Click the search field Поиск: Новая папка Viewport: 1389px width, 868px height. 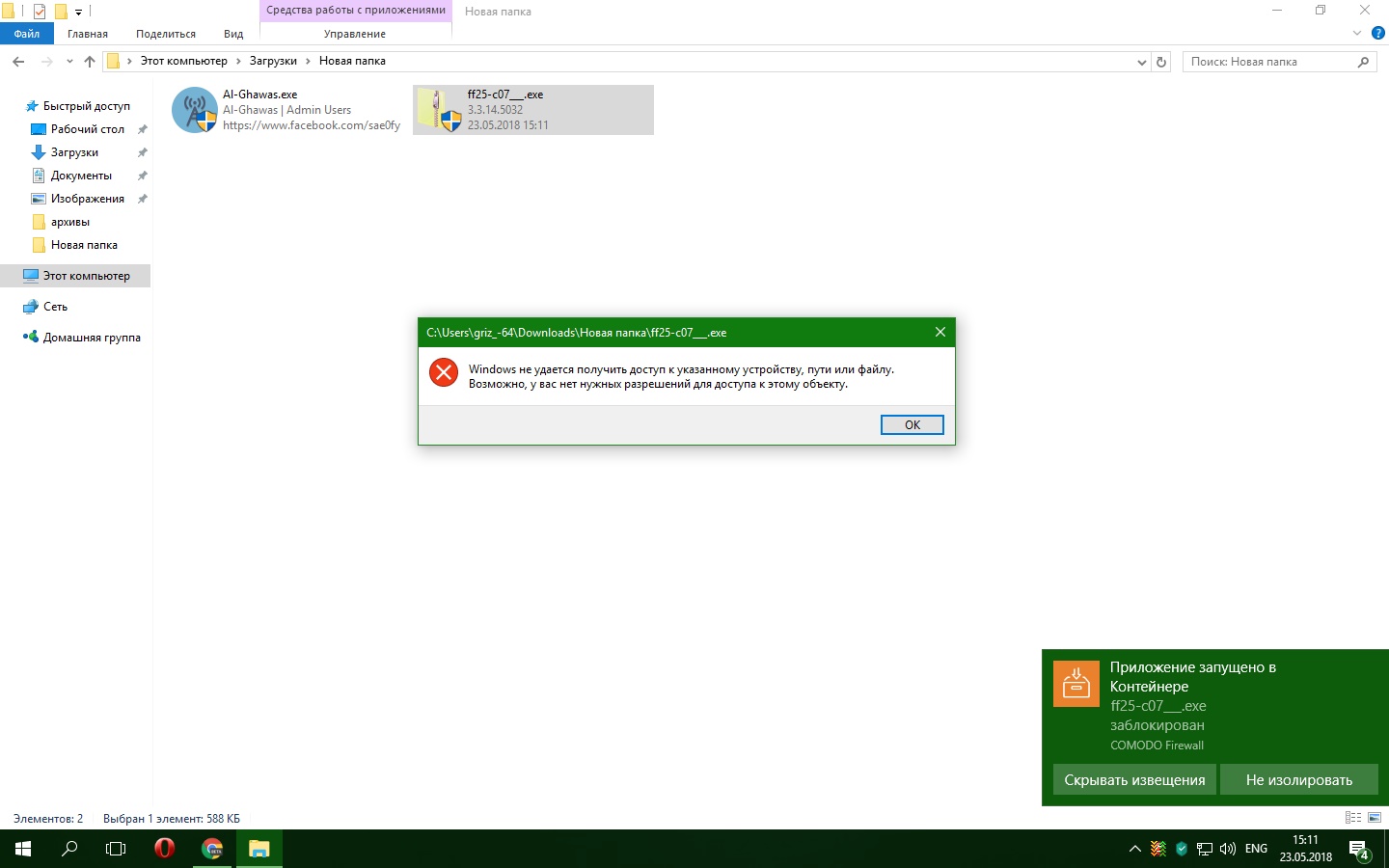coord(1269,62)
